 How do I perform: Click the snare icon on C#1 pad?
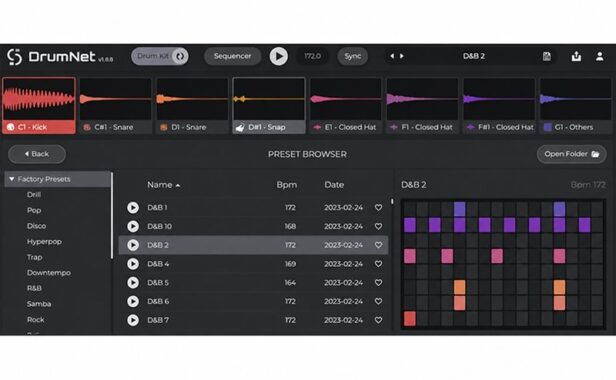87,127
